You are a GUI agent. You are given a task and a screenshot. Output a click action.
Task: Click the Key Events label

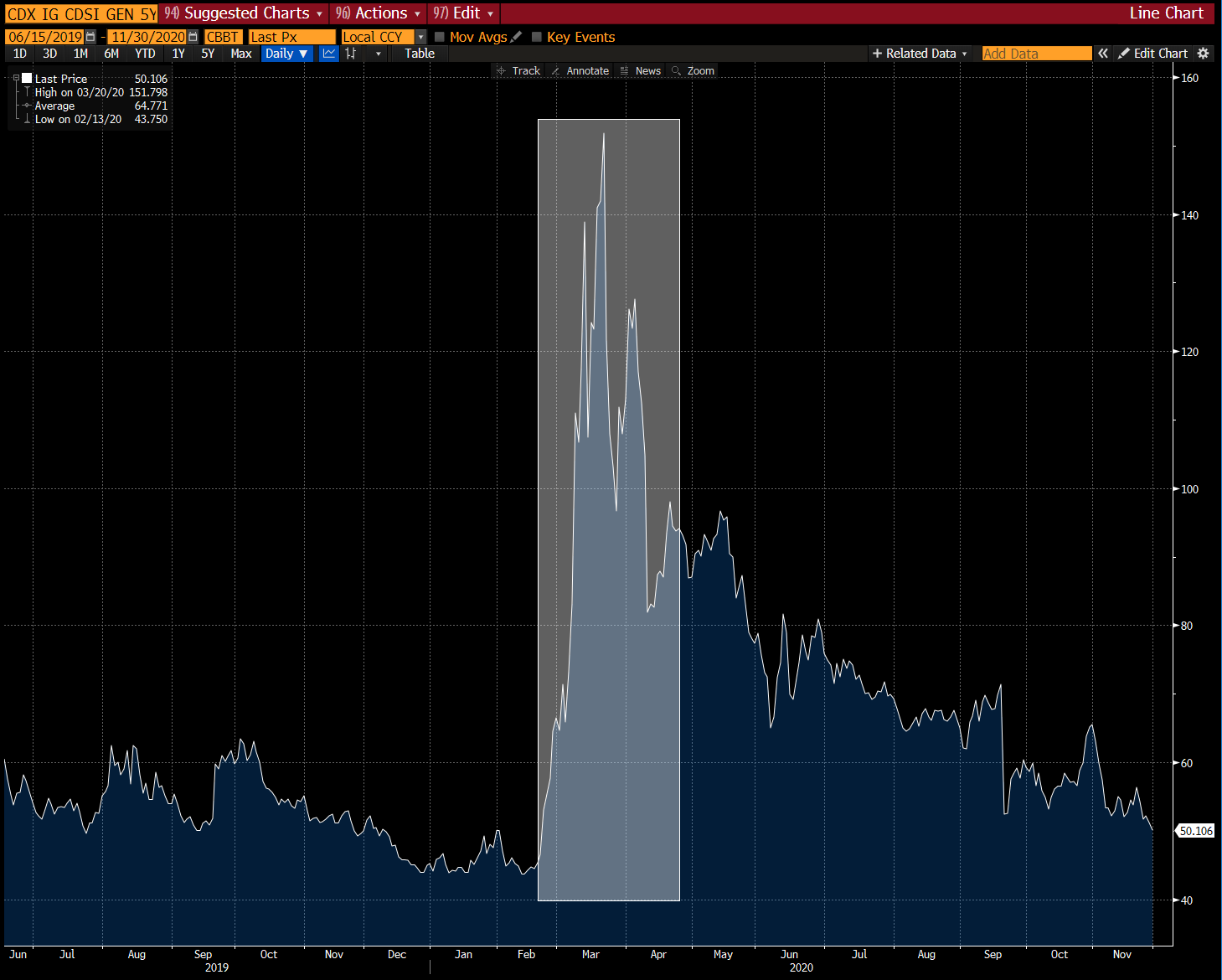tap(580, 37)
